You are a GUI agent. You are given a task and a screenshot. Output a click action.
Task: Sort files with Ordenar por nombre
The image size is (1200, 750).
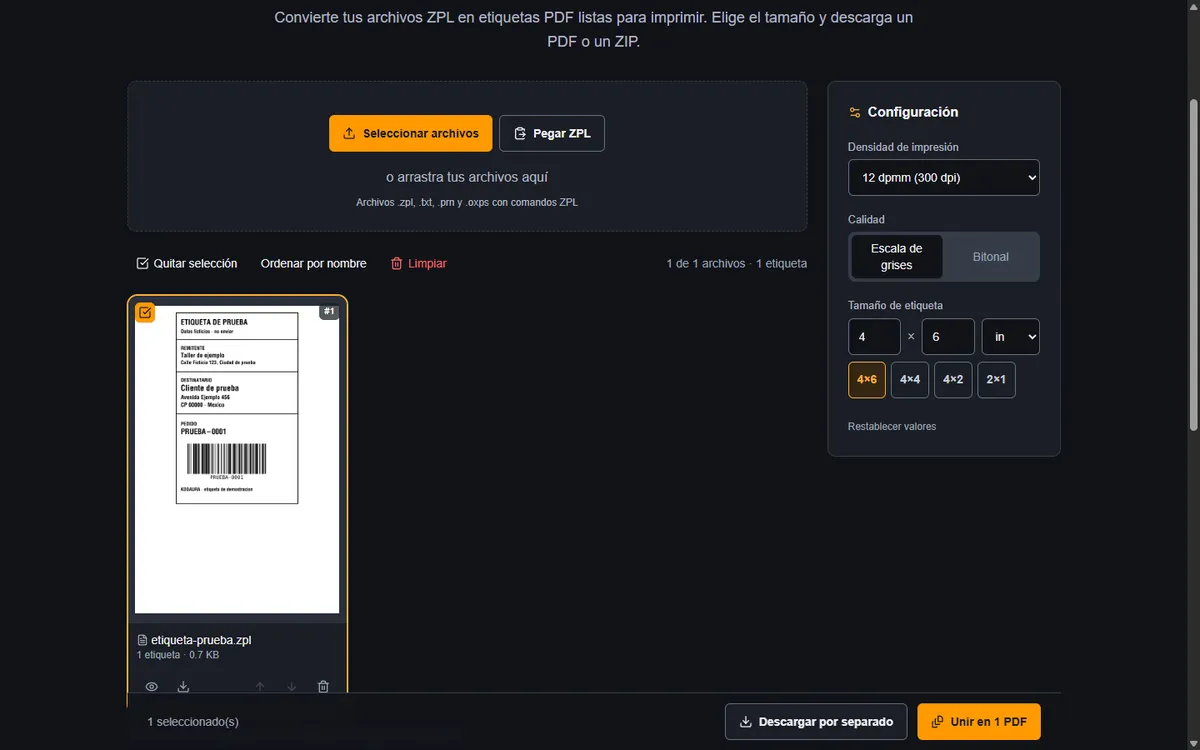click(x=313, y=263)
